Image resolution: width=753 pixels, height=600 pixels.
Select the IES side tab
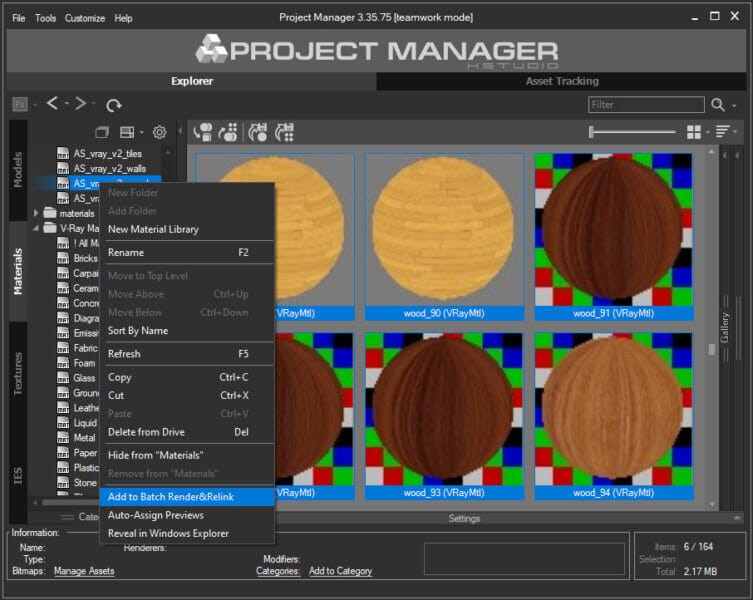point(18,476)
